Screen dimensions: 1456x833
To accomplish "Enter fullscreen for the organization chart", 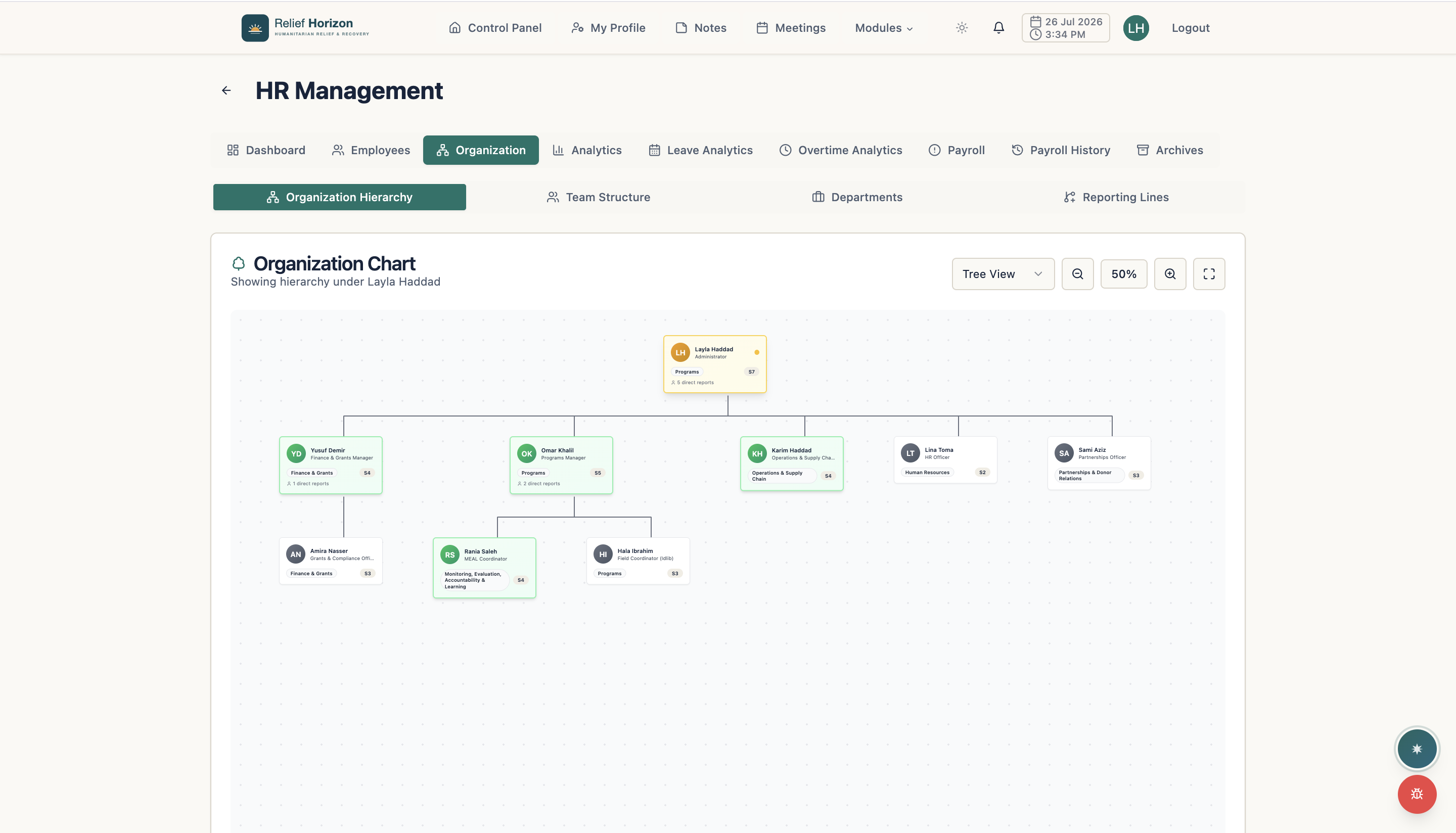I will point(1209,274).
